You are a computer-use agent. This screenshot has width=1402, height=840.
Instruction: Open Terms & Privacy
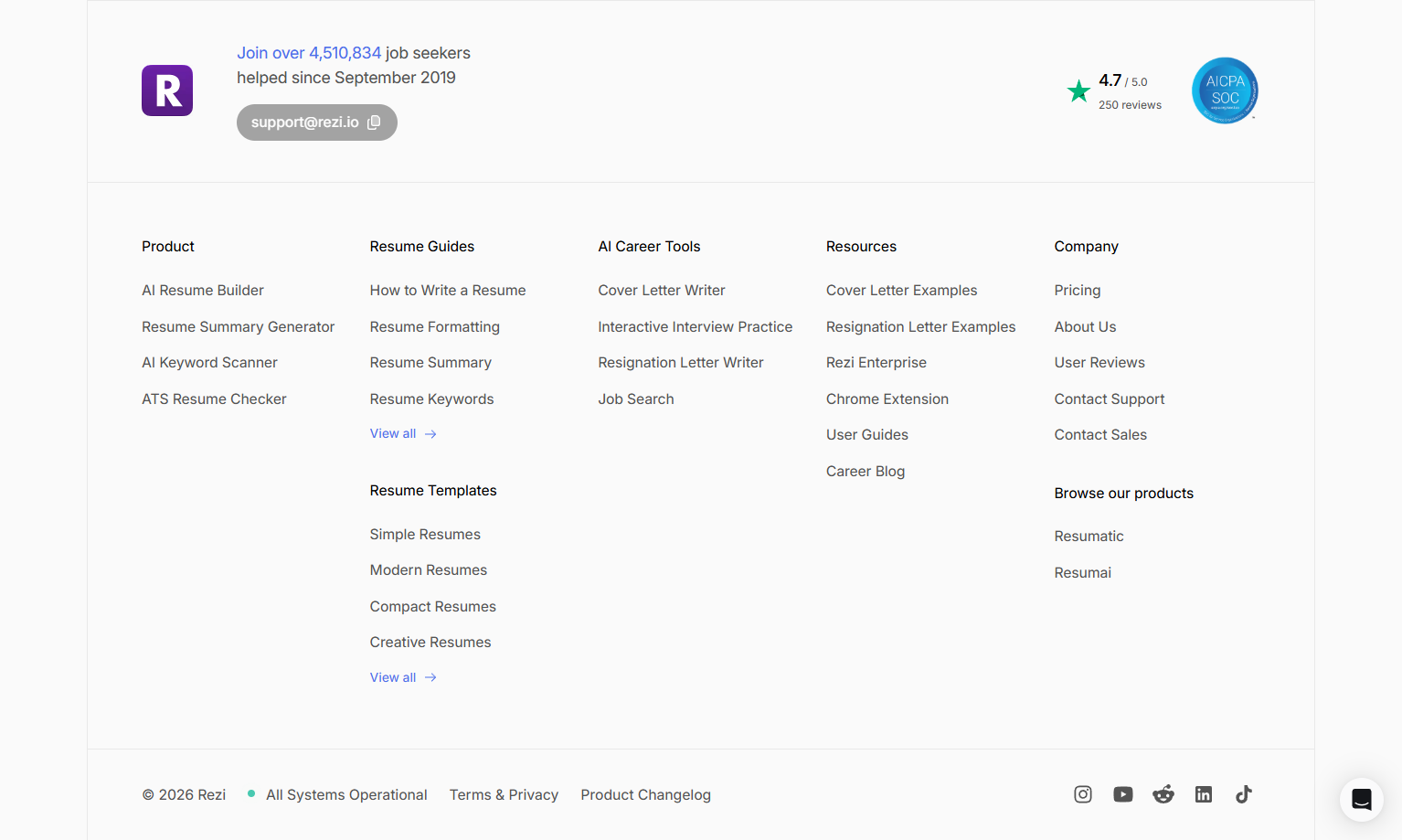coord(504,794)
